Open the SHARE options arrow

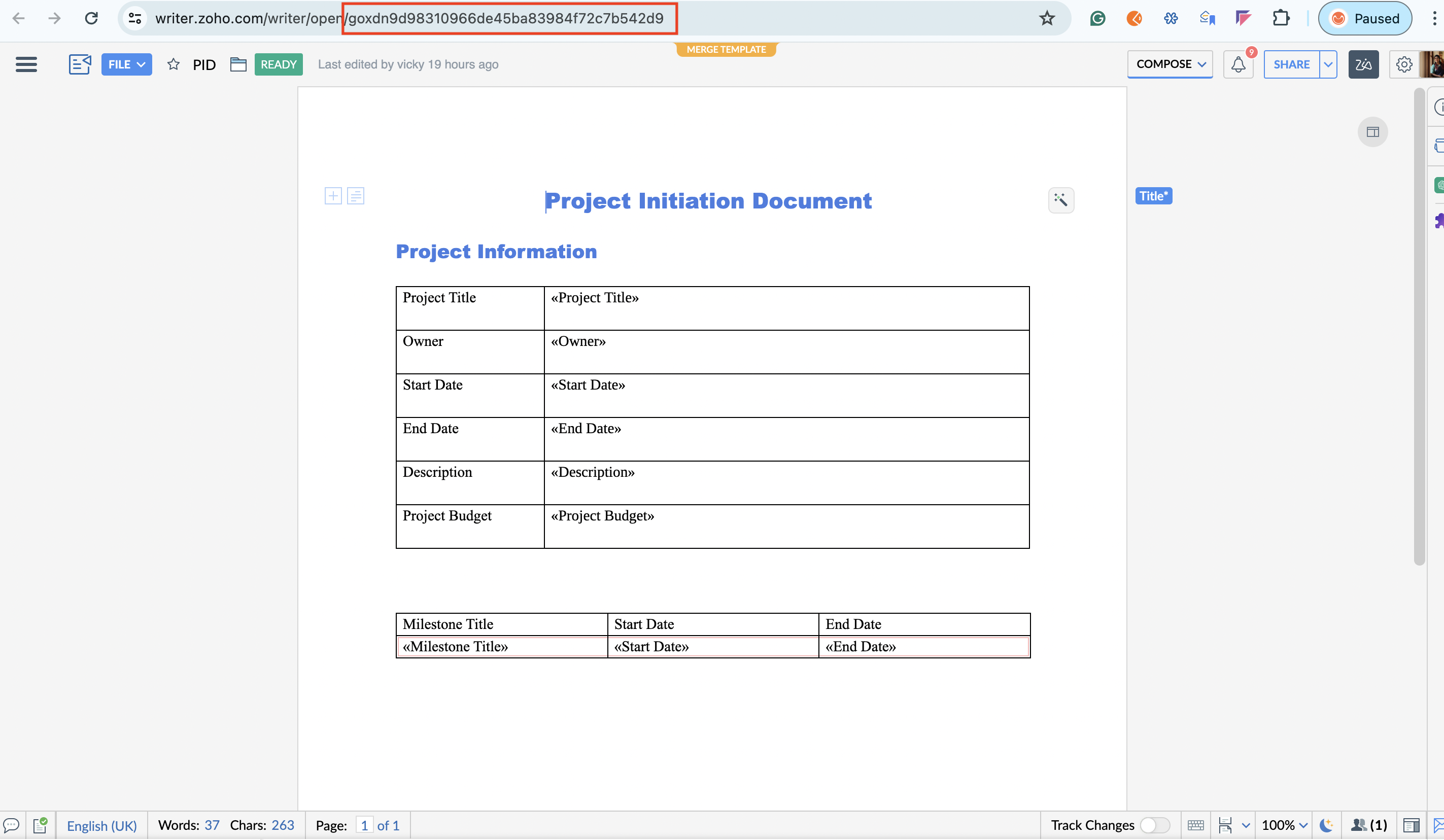point(1328,64)
